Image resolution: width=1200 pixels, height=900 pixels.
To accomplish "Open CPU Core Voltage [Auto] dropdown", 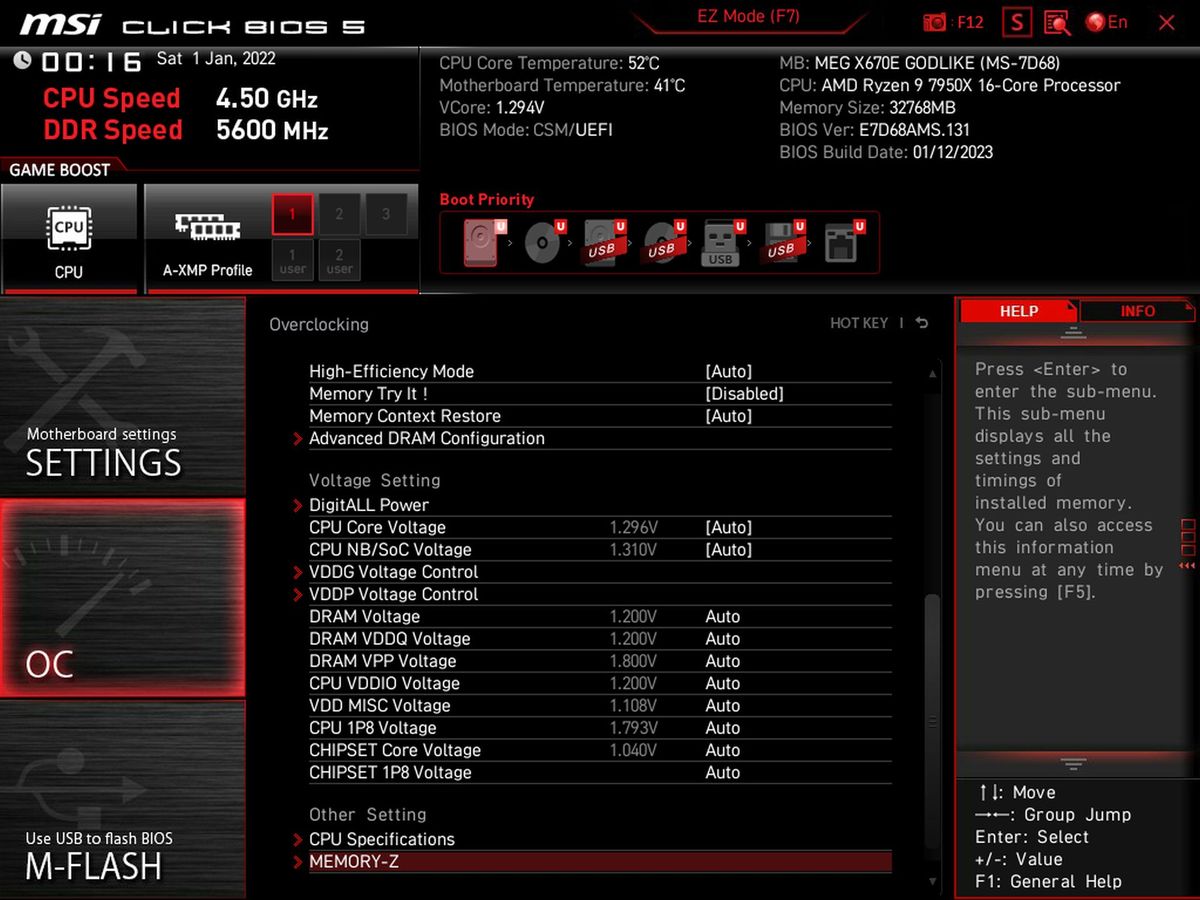I will pos(728,527).
